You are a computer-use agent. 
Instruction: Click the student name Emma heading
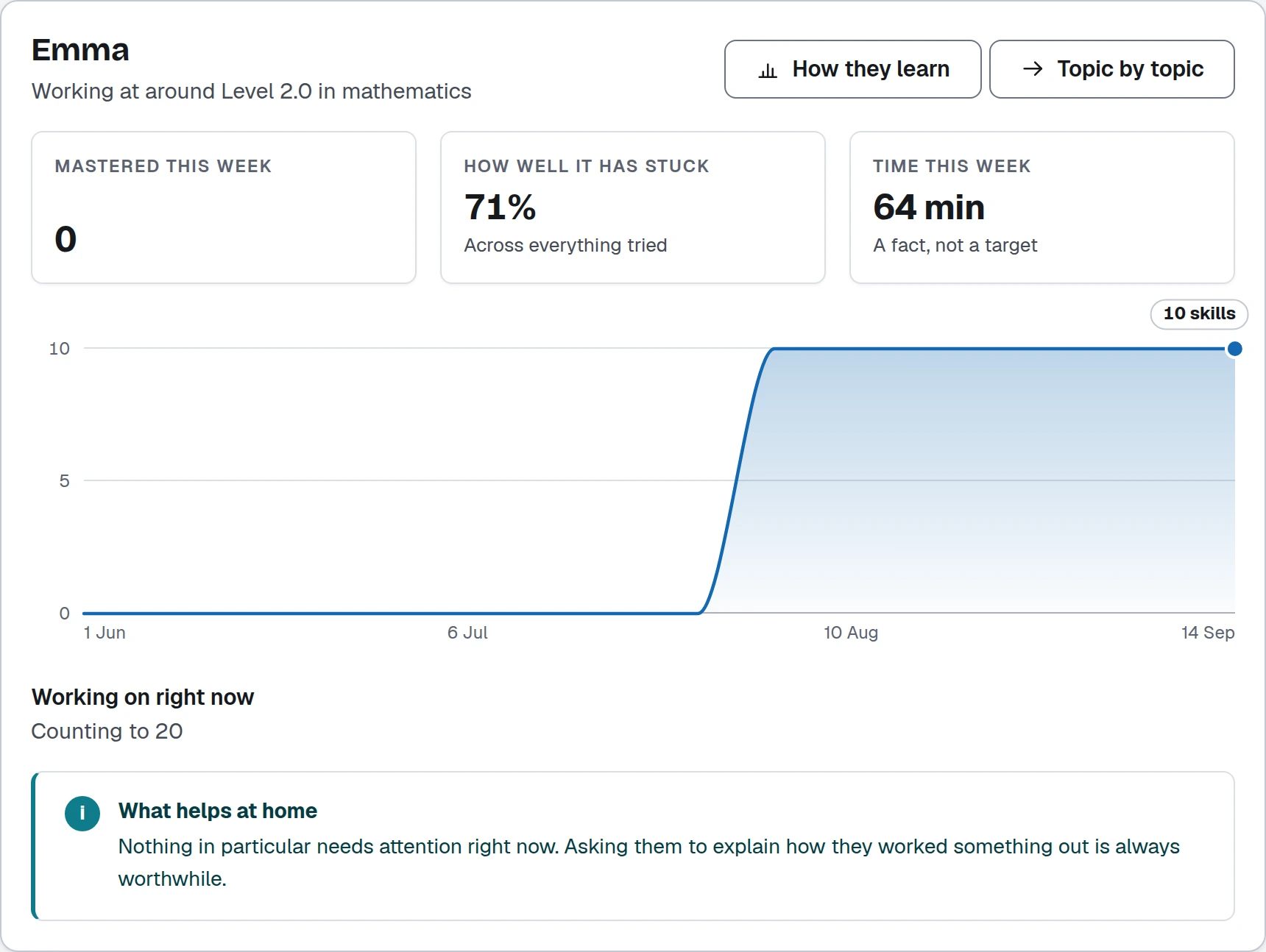(80, 50)
